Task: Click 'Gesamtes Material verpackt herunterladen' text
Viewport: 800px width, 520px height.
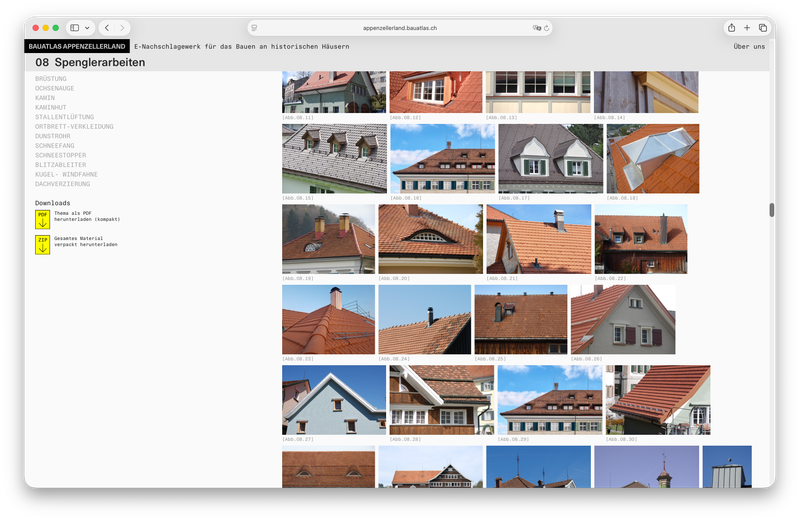Action: [86, 241]
